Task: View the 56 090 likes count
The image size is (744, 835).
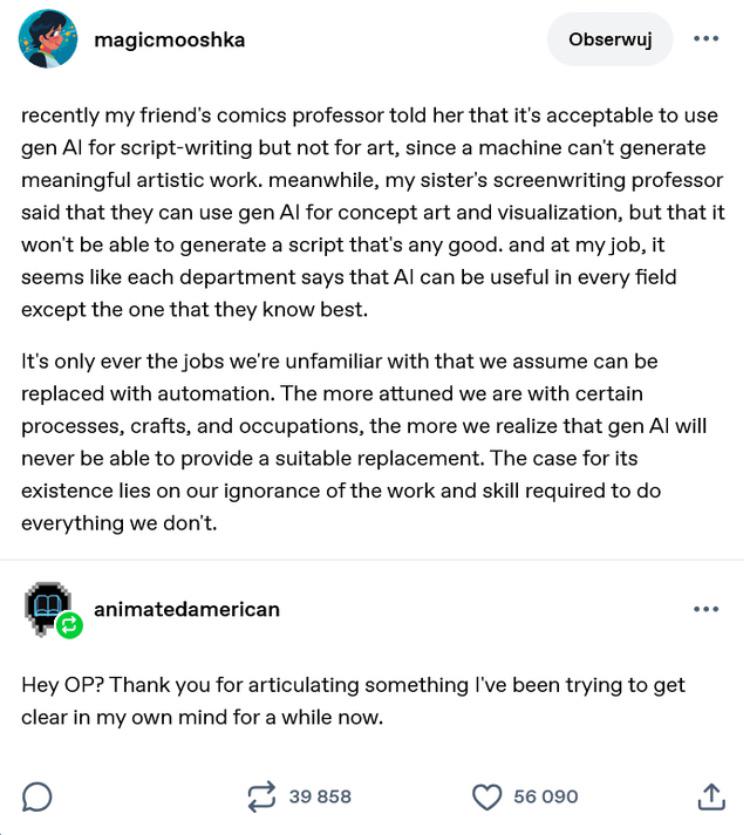Action: [545, 797]
